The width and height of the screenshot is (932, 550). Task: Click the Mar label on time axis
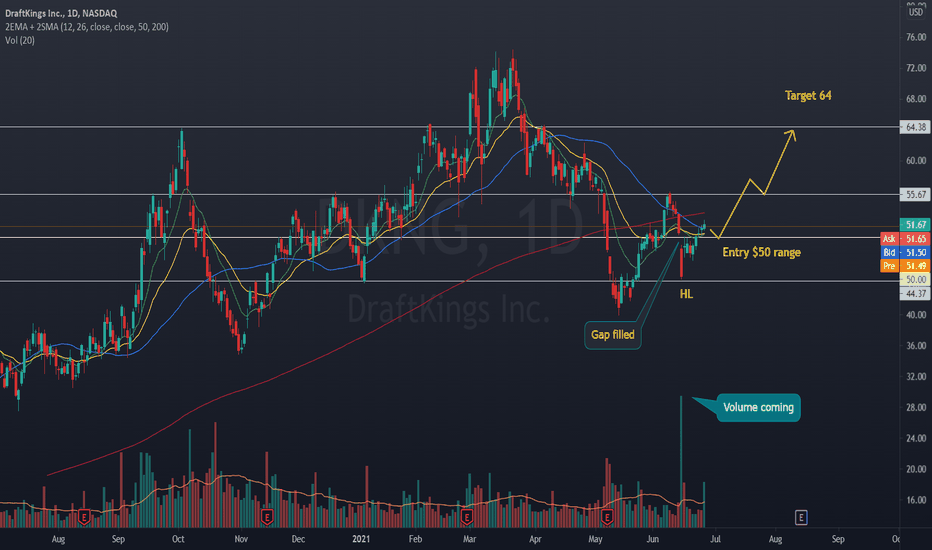point(469,539)
